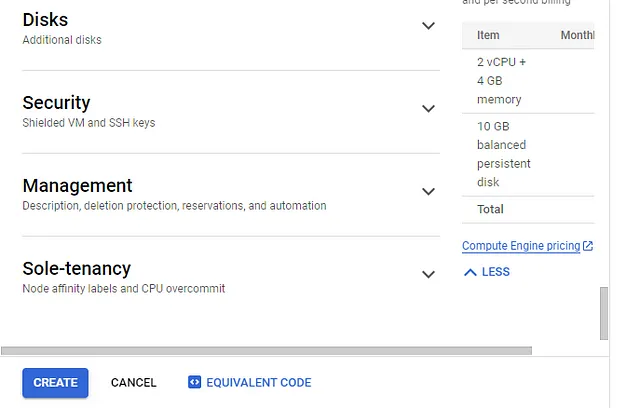Image resolution: width=640 pixels, height=408 pixels.
Task: Open Compute Engine pricing link
Action: [x=521, y=246]
